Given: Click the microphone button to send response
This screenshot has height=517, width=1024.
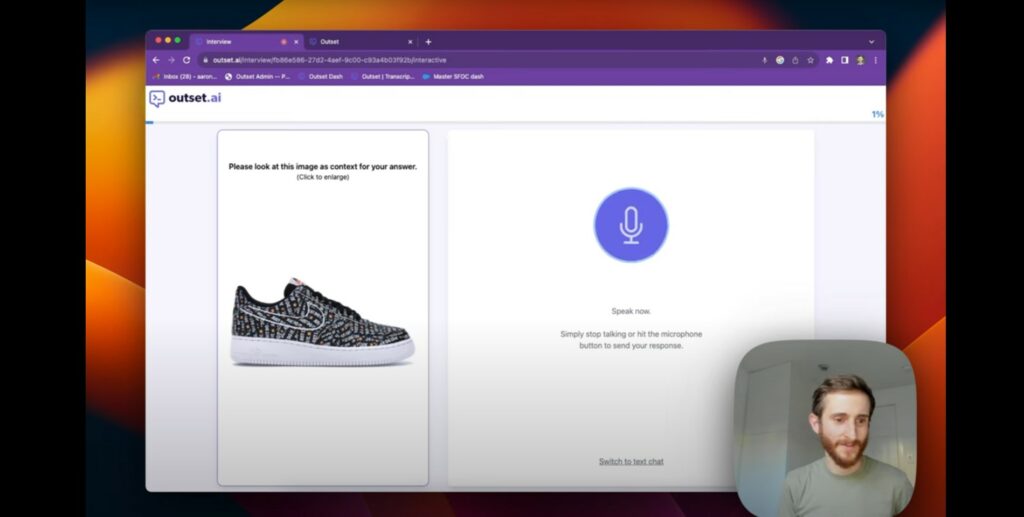Looking at the screenshot, I should (x=631, y=225).
